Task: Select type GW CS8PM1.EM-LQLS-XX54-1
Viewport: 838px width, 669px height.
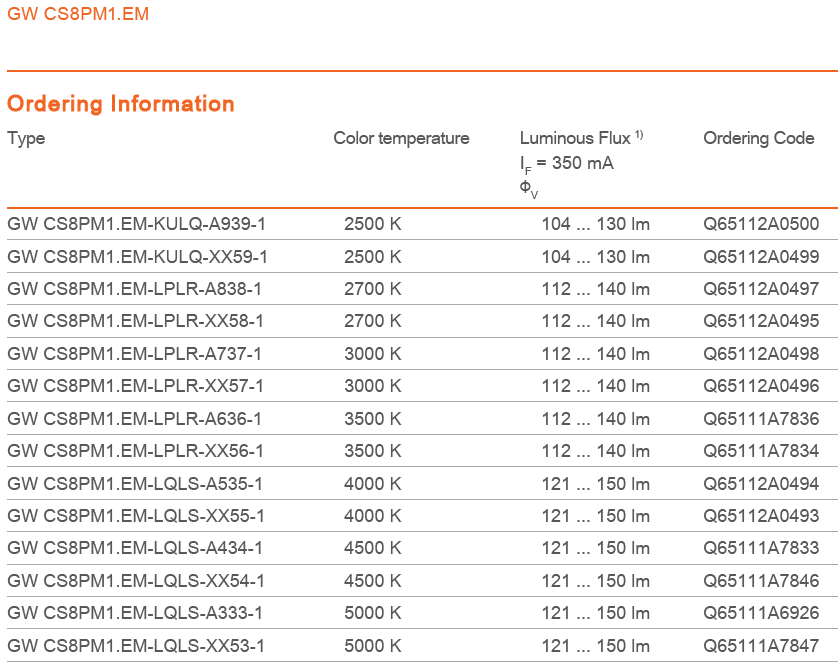Action: coord(136,581)
